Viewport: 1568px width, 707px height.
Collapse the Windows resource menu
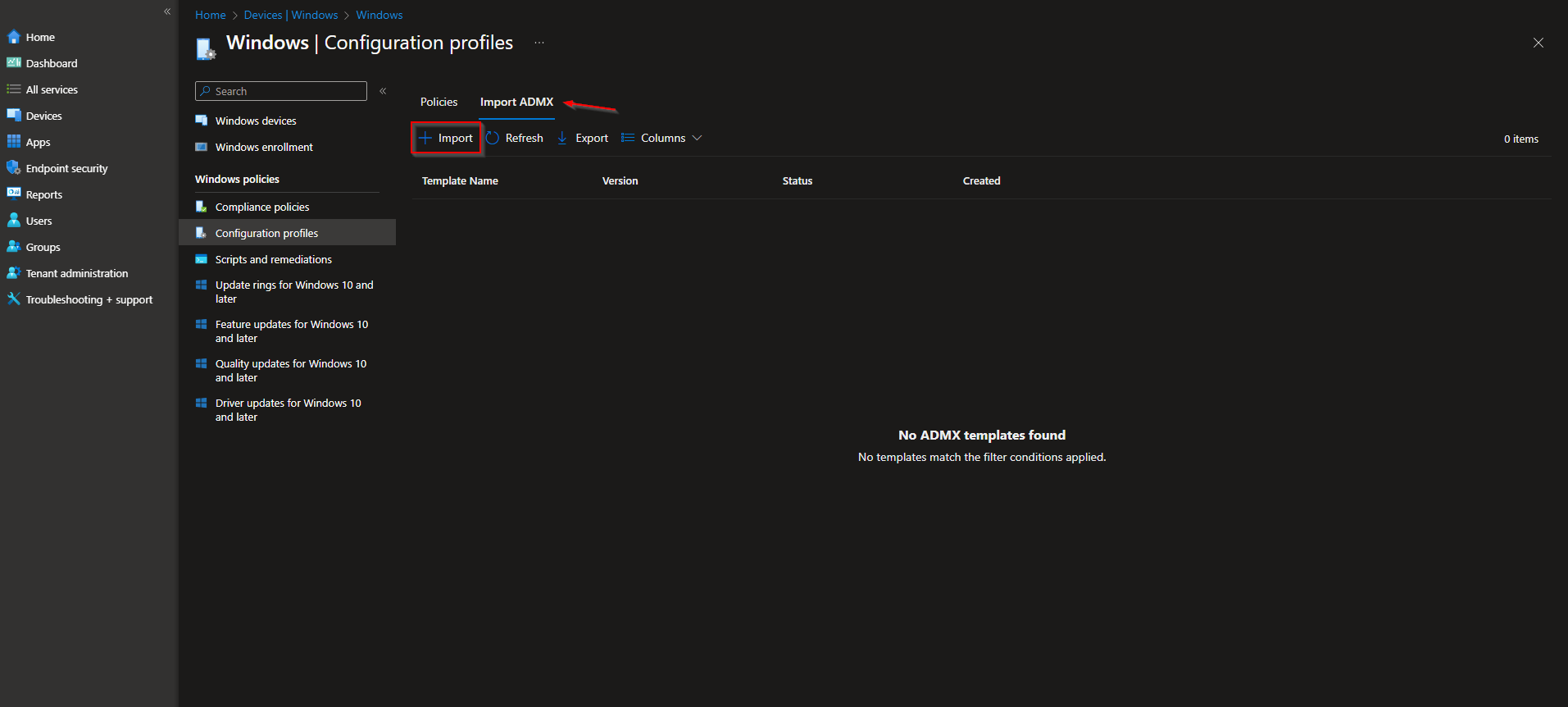(x=383, y=91)
